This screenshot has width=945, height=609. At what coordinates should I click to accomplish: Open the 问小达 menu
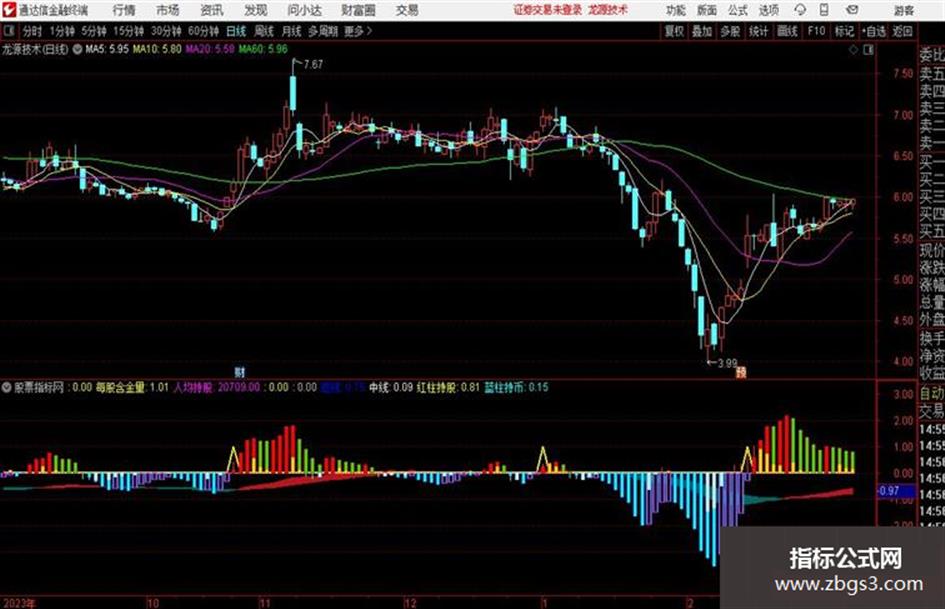[304, 10]
